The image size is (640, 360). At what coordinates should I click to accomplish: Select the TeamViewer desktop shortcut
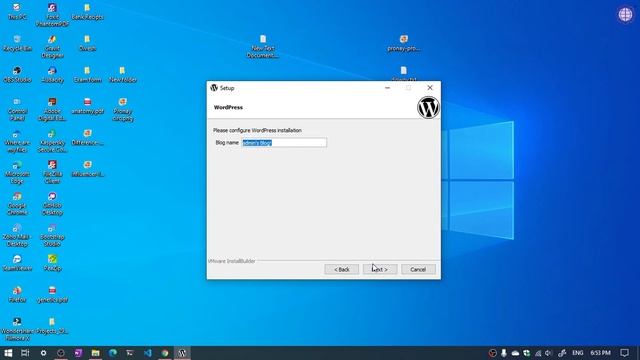pos(17,263)
